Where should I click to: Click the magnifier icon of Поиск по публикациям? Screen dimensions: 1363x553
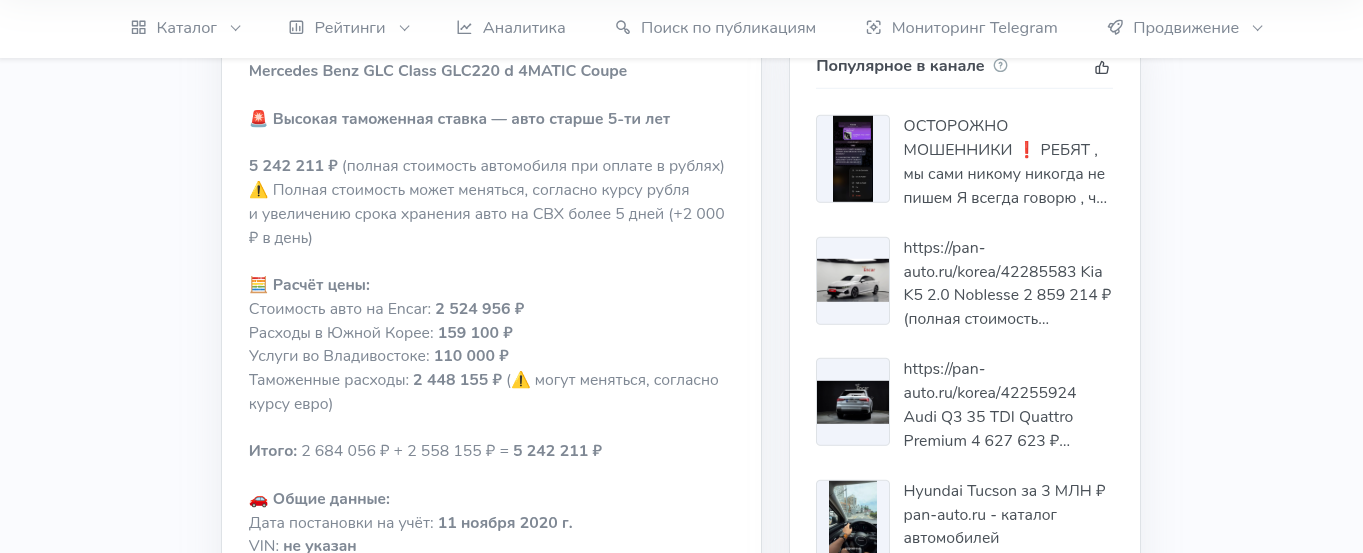coord(623,28)
